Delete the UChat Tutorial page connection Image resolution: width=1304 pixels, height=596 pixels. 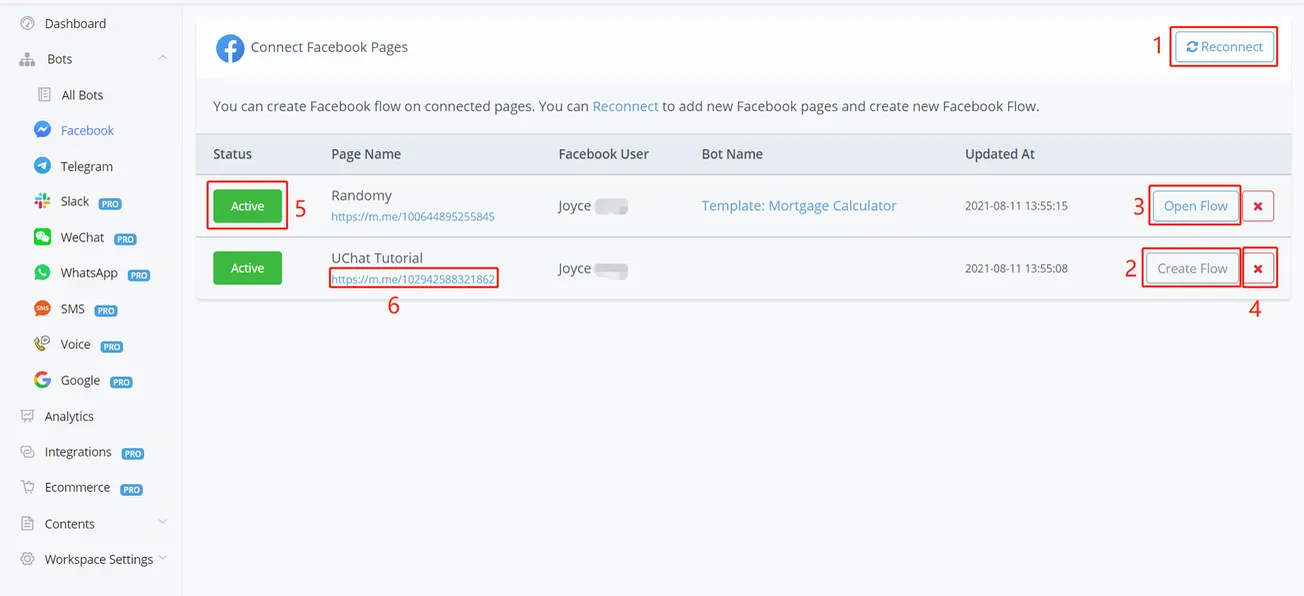tap(1258, 268)
